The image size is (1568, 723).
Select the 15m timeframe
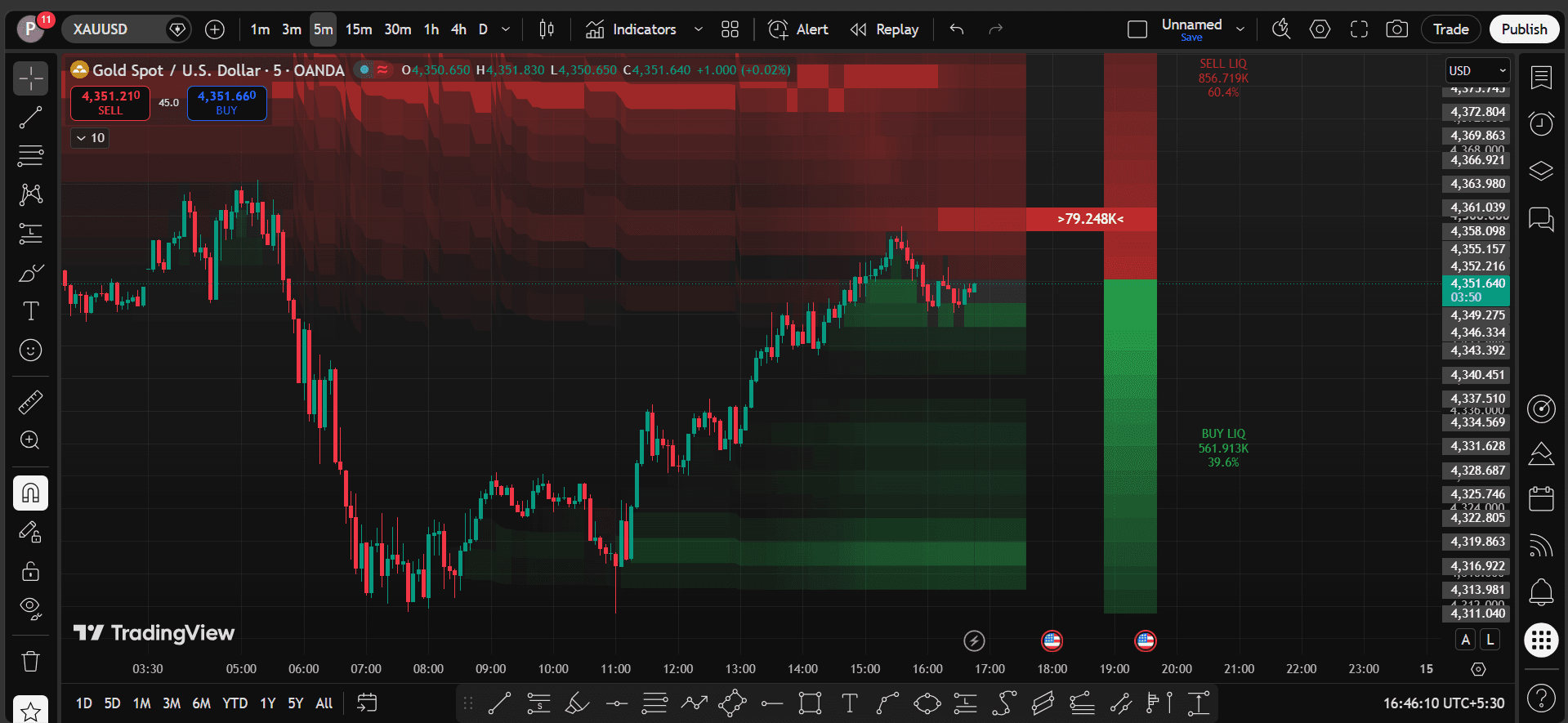(359, 29)
